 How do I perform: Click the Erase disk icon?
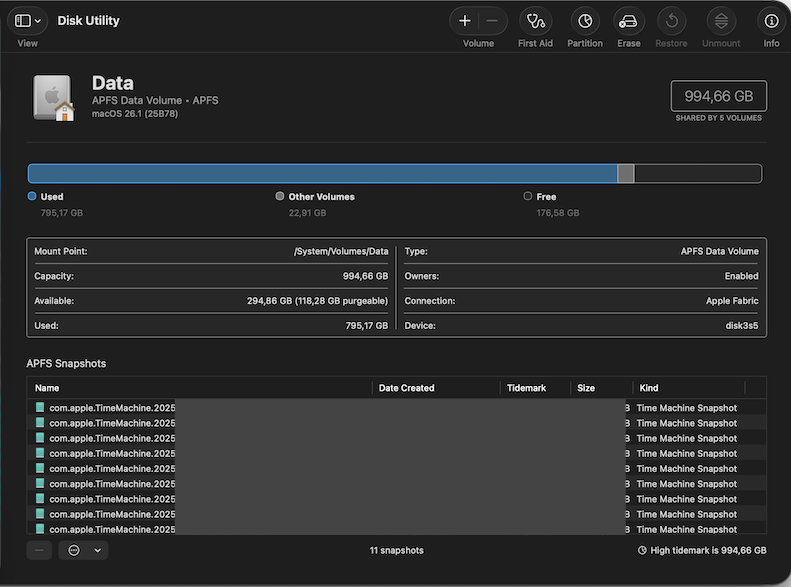(x=629, y=21)
